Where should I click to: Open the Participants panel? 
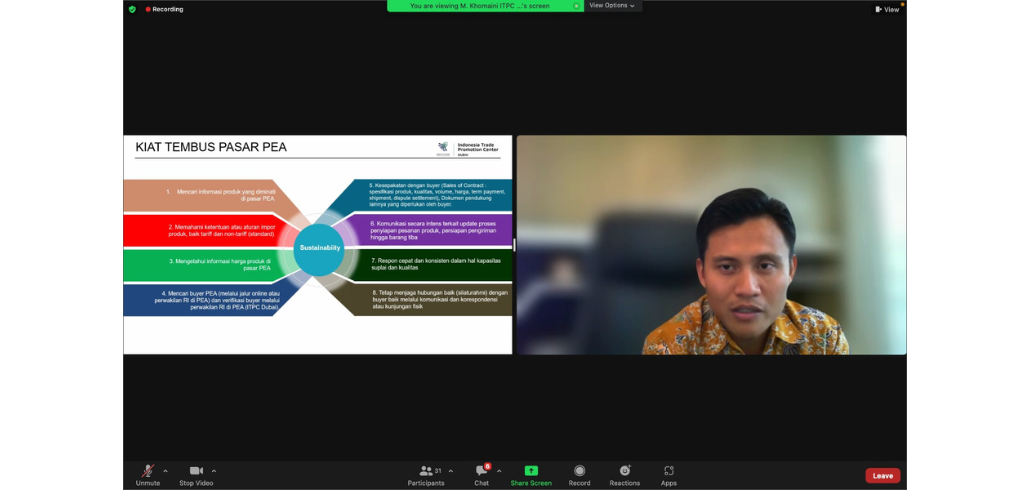(426, 471)
